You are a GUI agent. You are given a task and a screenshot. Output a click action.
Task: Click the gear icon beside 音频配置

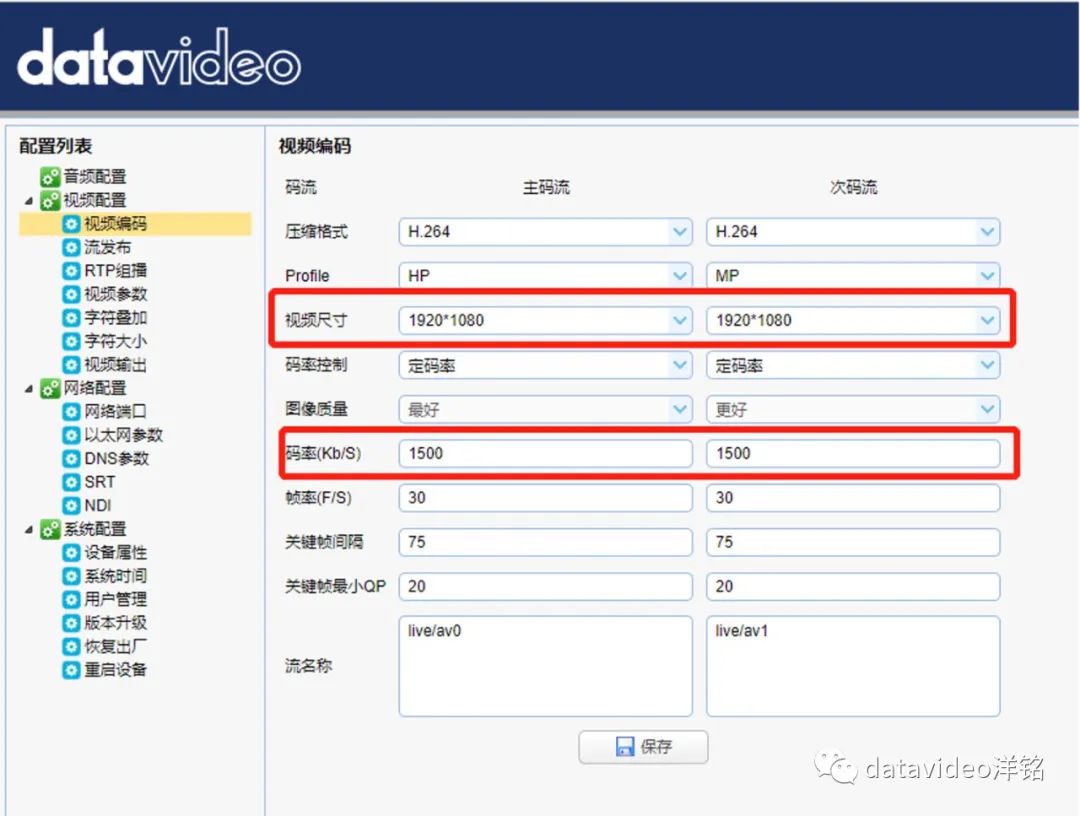click(x=50, y=177)
